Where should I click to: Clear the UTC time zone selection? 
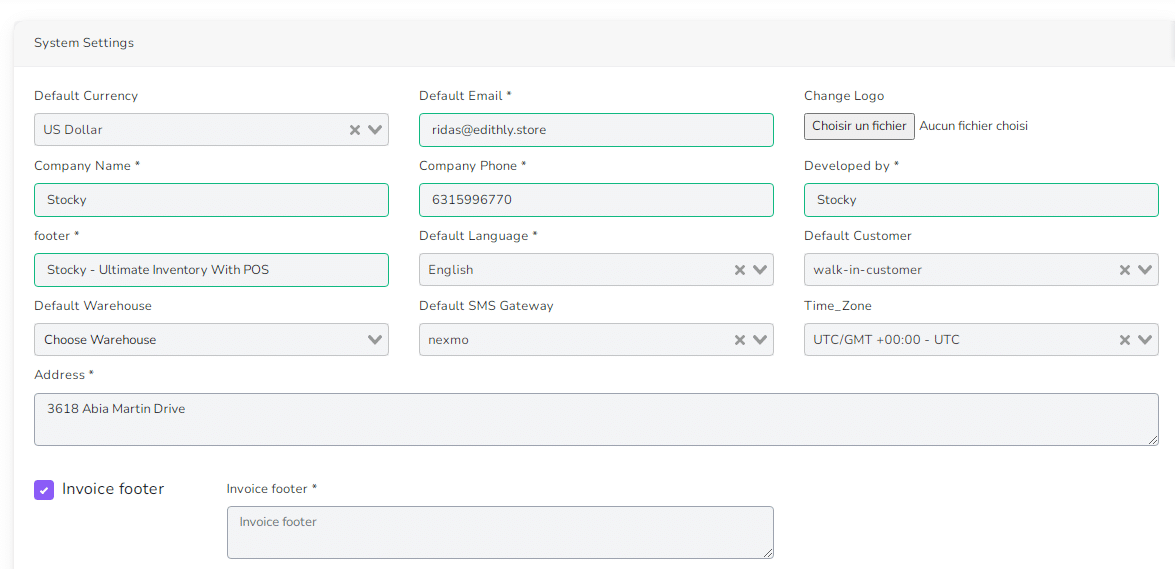click(x=1125, y=340)
